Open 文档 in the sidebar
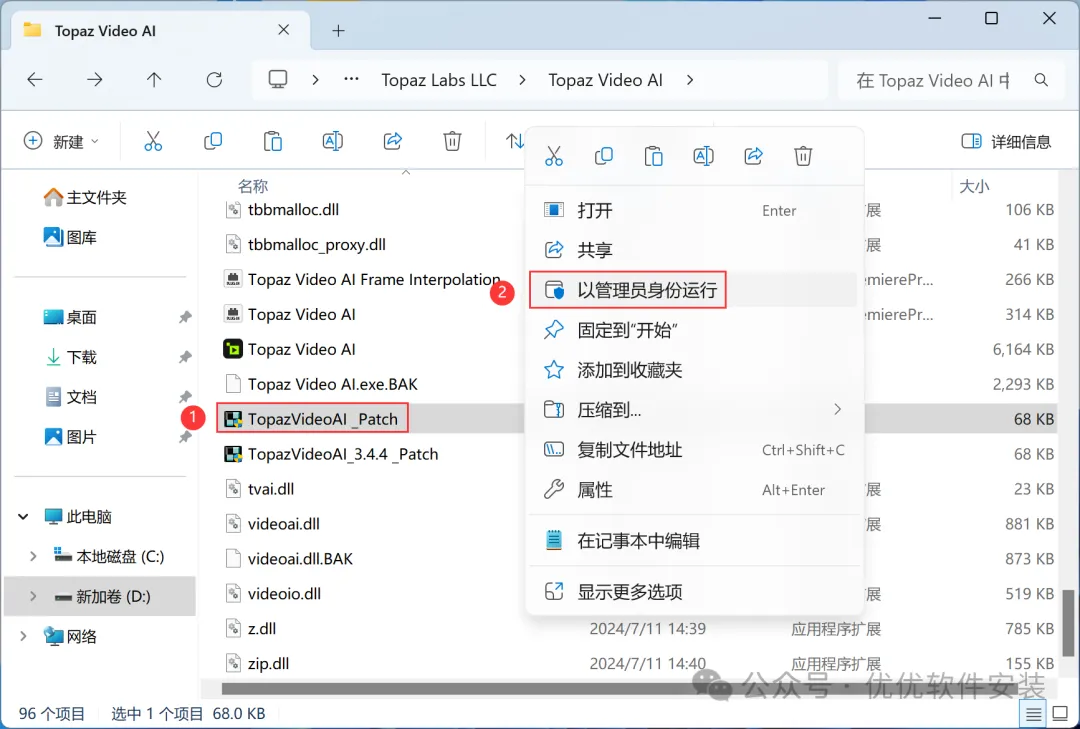 coord(70,397)
